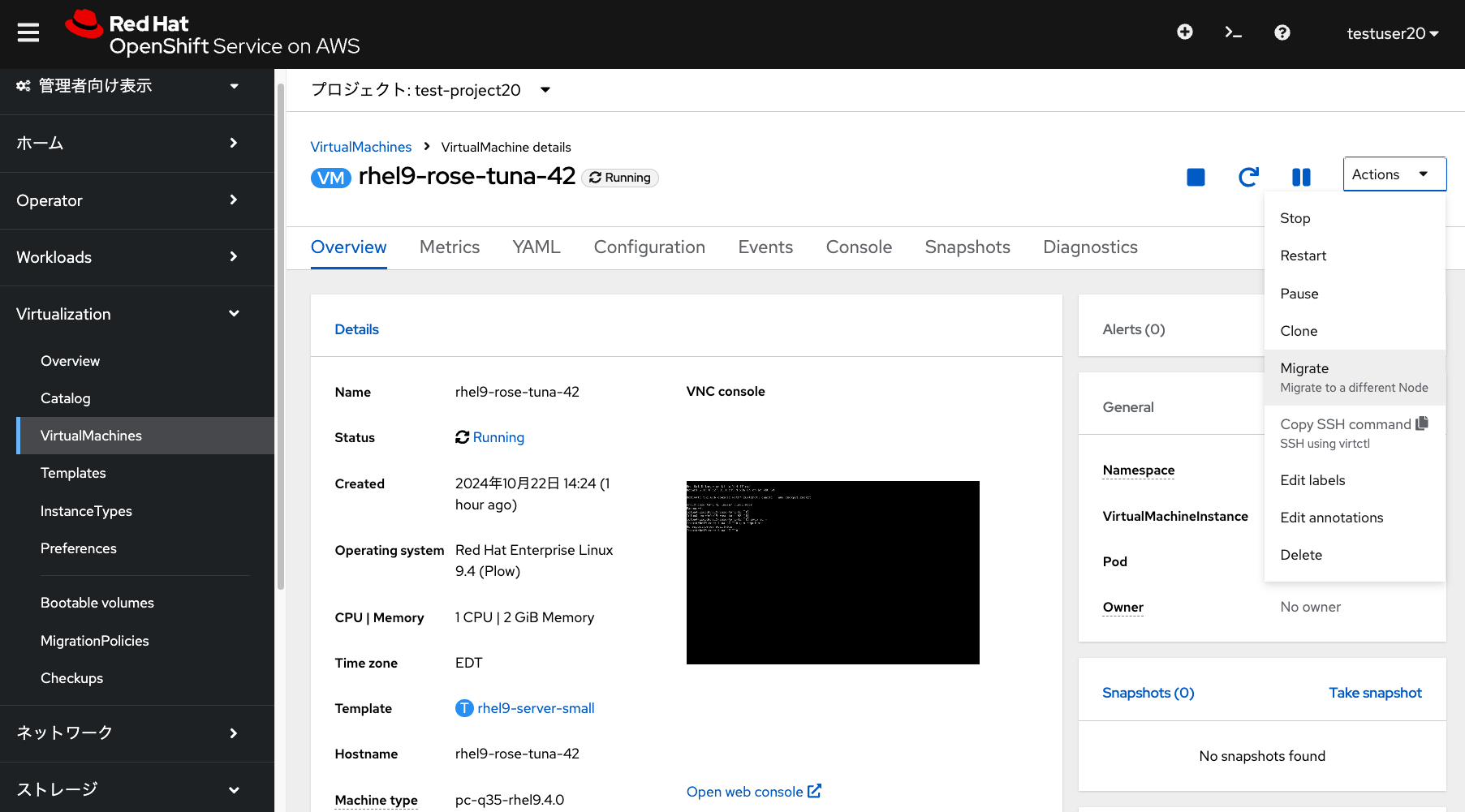This screenshot has width=1465, height=812.
Task: Click the Running status label in header
Action: [620, 178]
